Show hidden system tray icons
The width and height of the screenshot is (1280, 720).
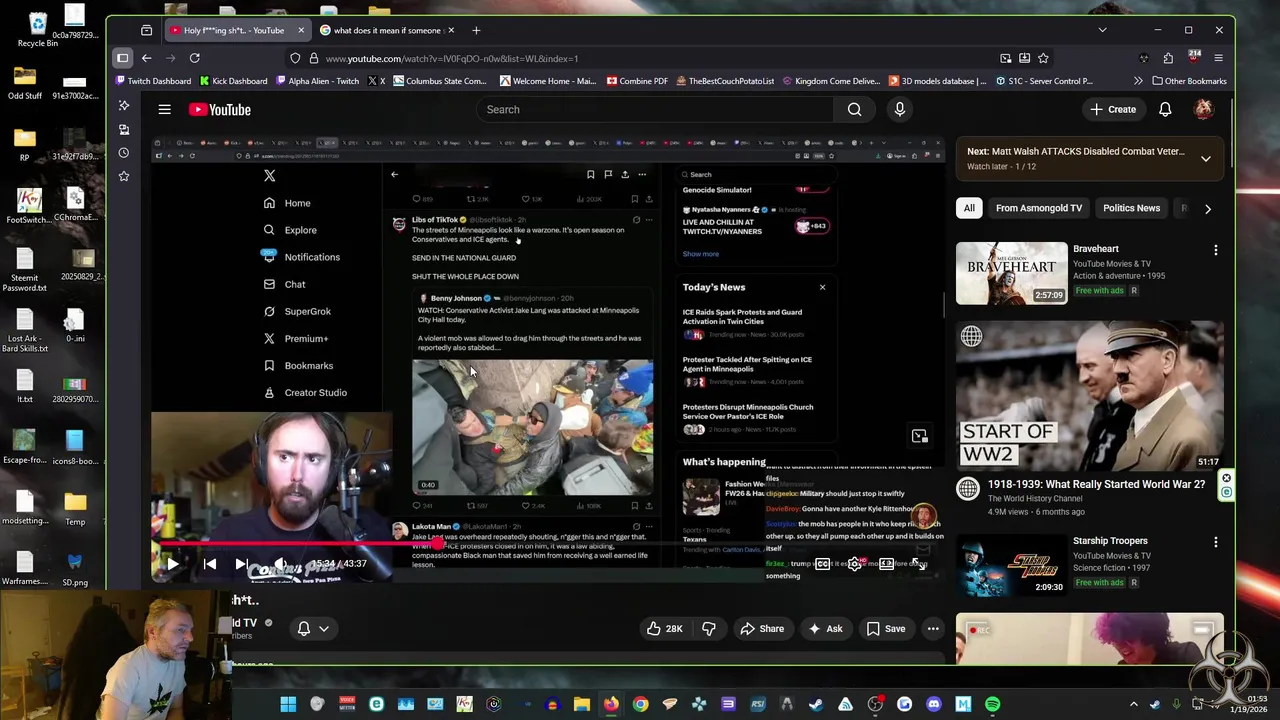1133,705
